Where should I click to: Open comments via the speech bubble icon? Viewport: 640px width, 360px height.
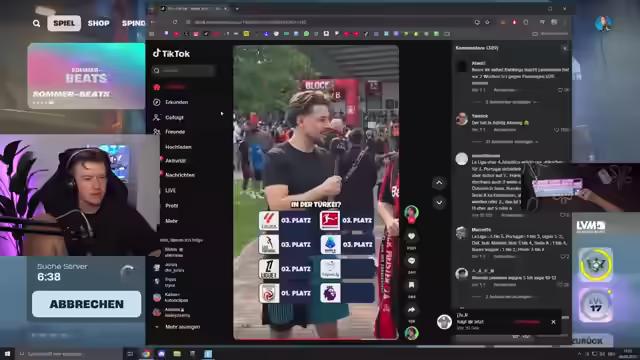(411, 260)
